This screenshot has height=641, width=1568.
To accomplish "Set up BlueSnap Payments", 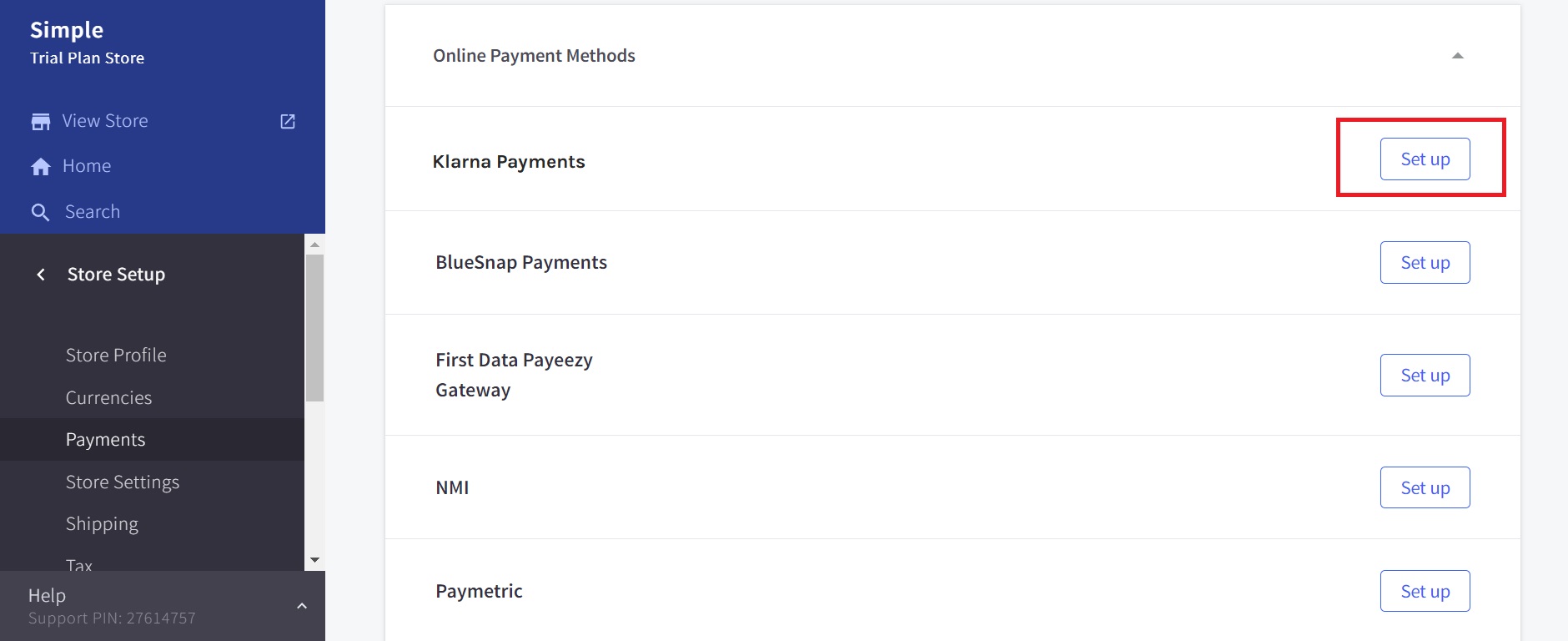I will pyautogui.click(x=1425, y=263).
